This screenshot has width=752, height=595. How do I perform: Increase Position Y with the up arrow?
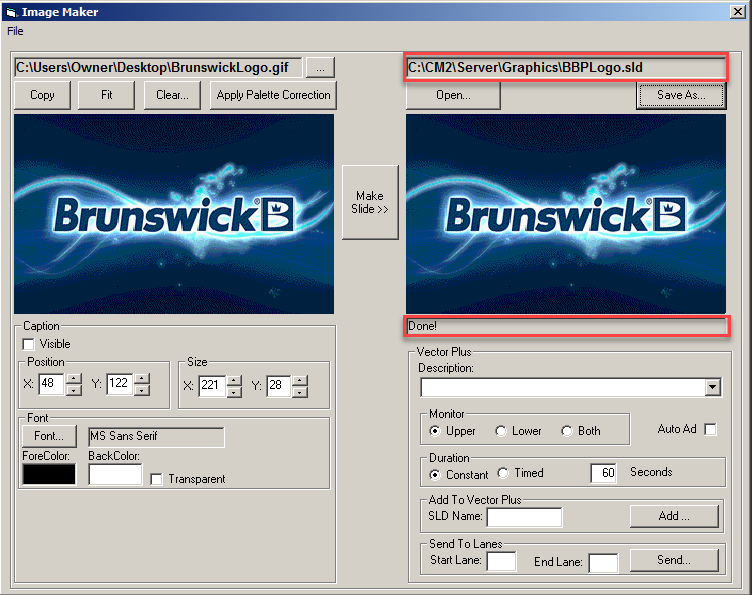click(141, 379)
